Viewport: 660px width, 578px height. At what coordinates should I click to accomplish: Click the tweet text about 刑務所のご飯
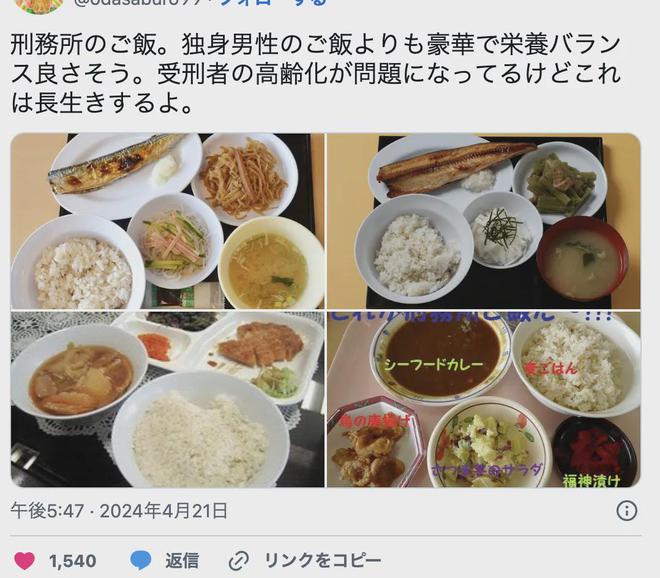coord(316,74)
